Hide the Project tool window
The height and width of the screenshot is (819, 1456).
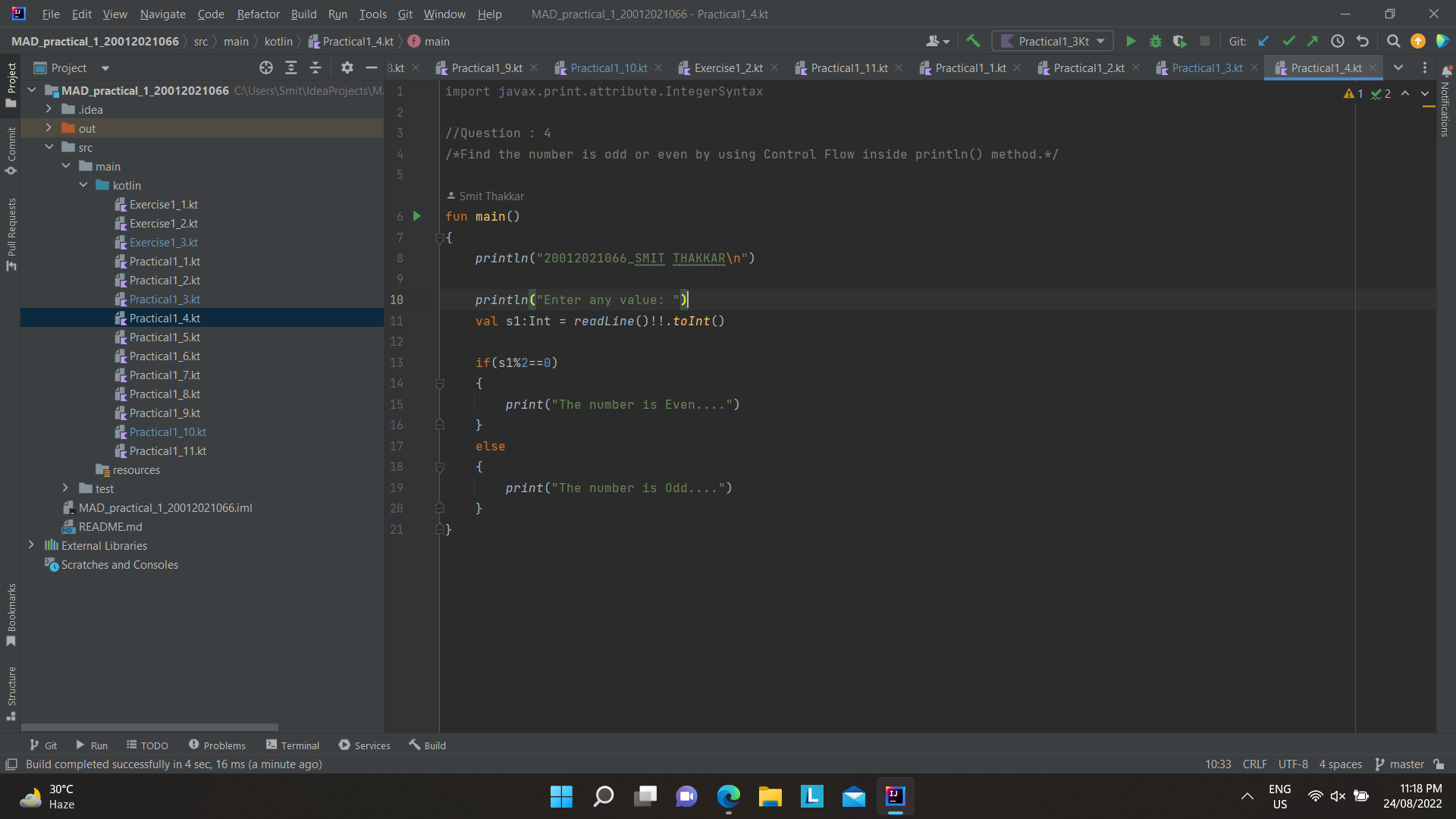[372, 68]
